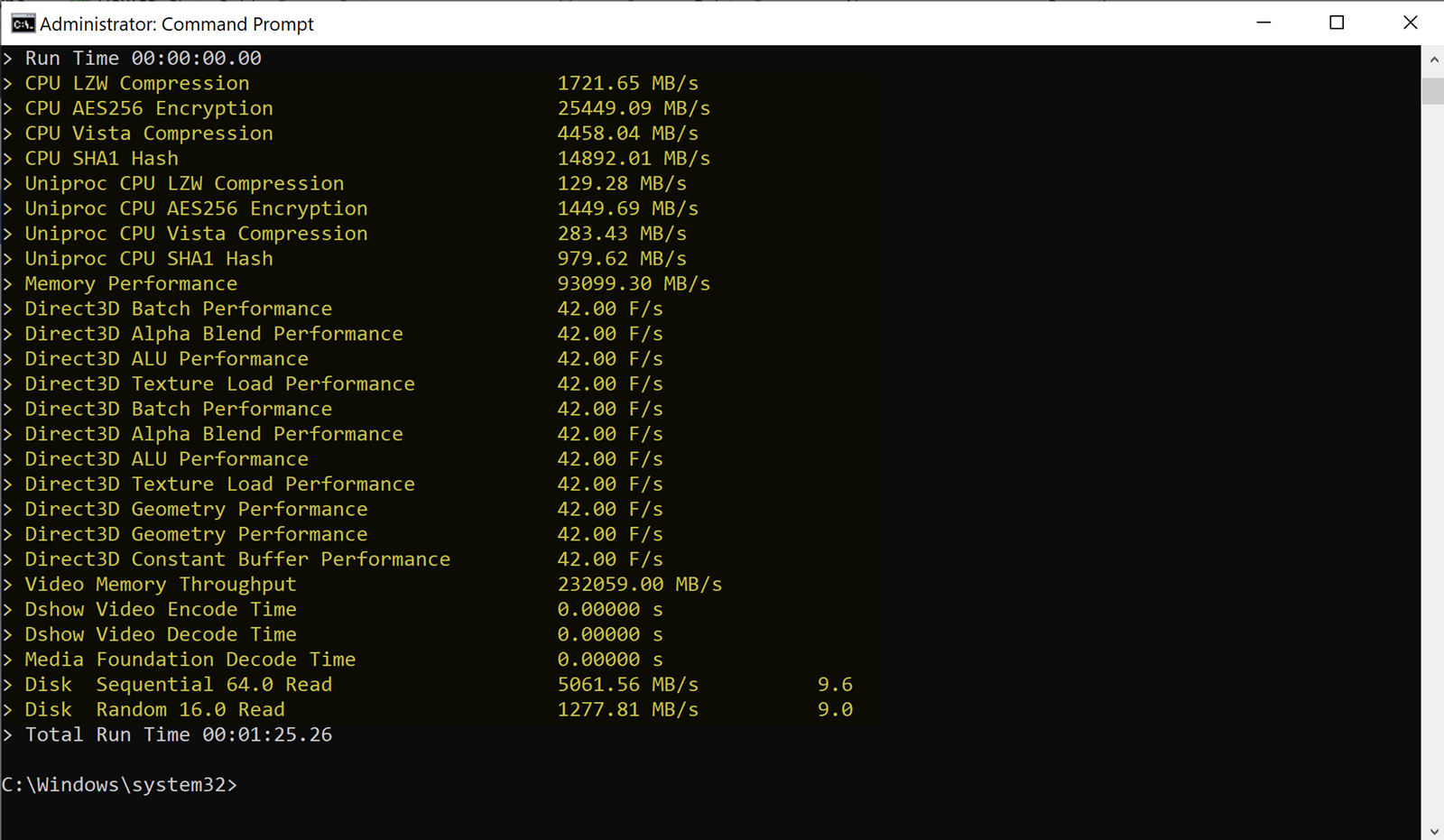Click 'Total Run Time 00:01:25.26' line
This screenshot has width=1444, height=840.
[179, 735]
